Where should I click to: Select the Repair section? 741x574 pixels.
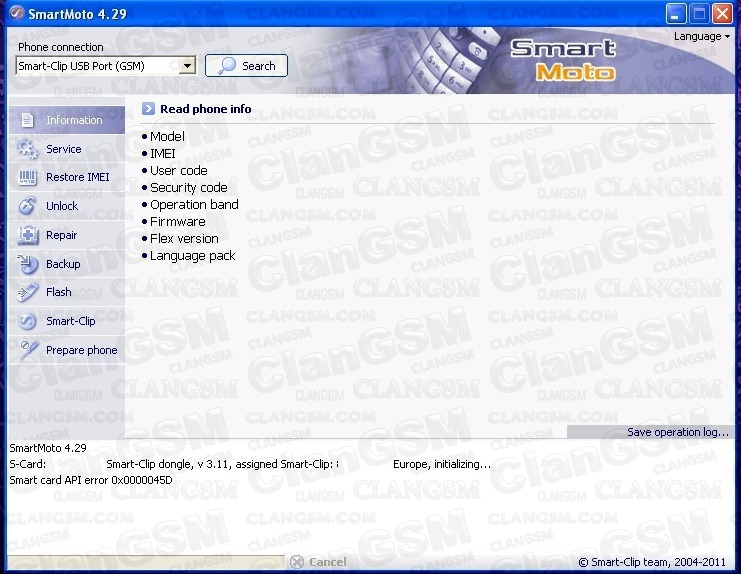[x=67, y=235]
